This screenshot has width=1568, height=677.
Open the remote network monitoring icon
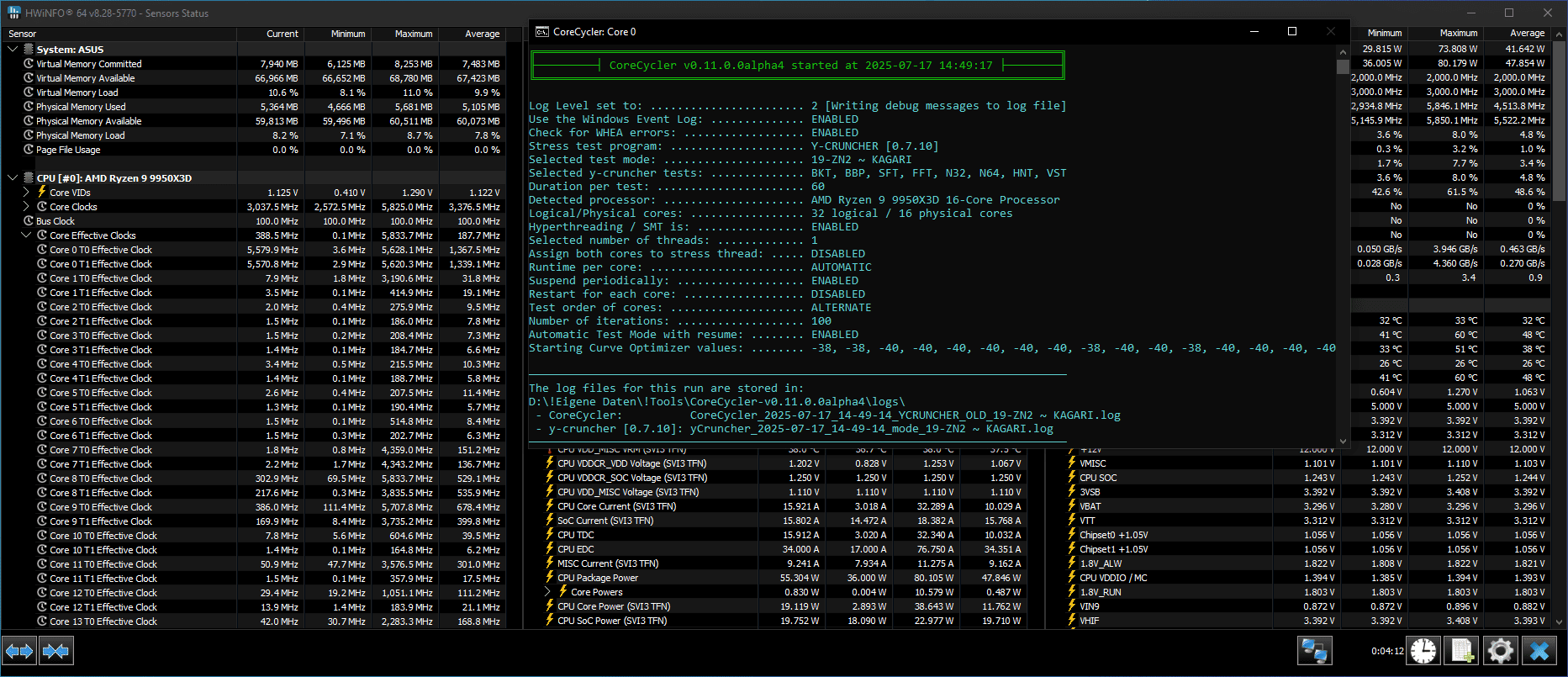(1314, 651)
